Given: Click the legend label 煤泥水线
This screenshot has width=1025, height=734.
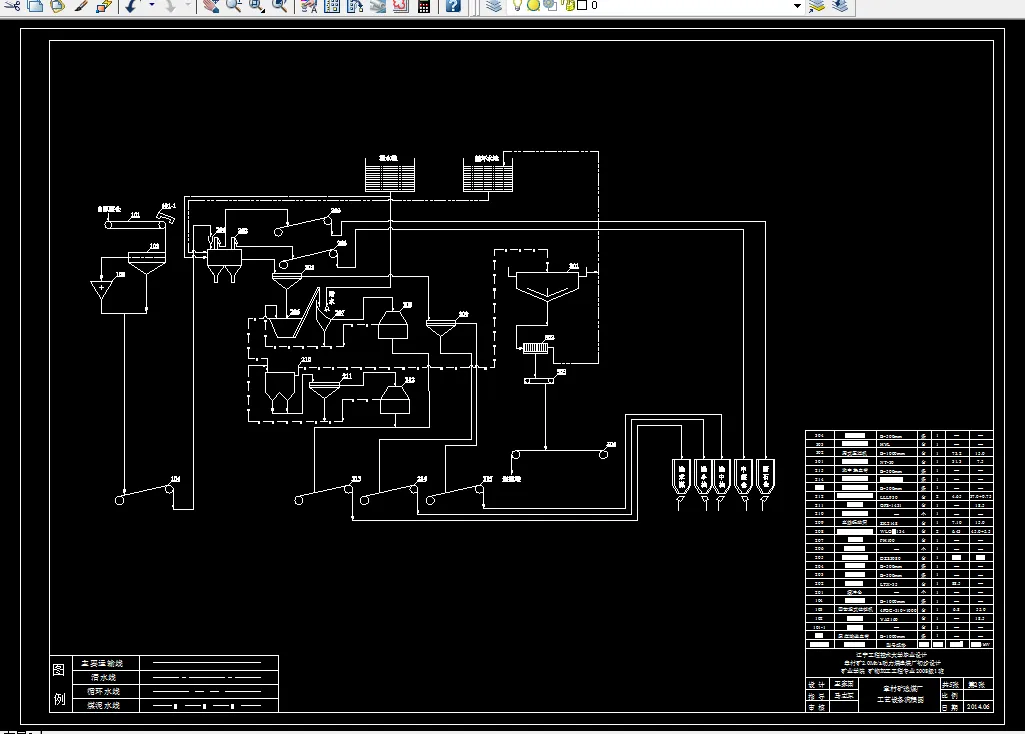Looking at the screenshot, I should pyautogui.click(x=103, y=705).
